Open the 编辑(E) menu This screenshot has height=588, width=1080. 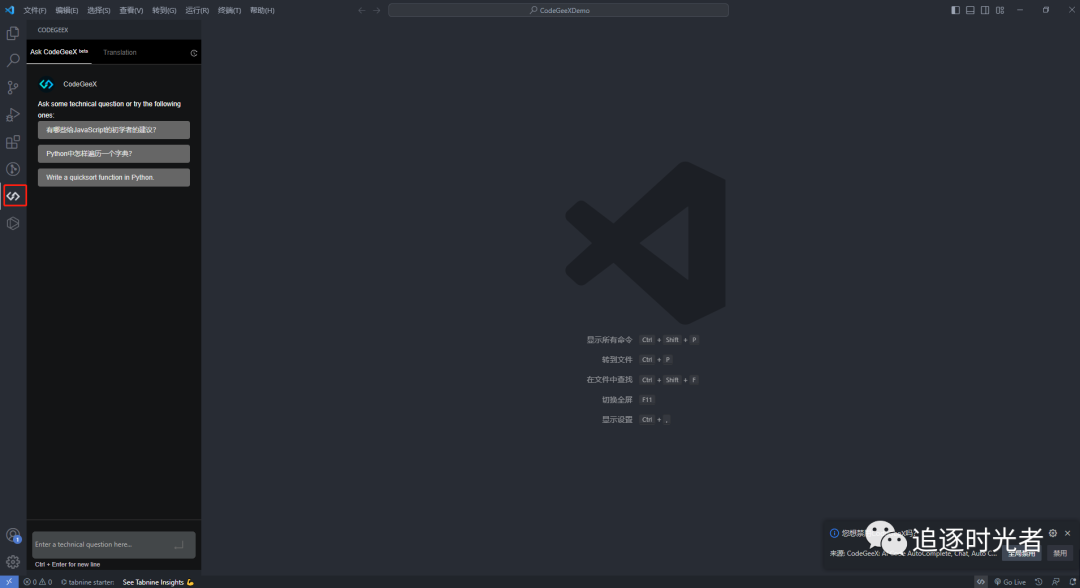click(67, 10)
